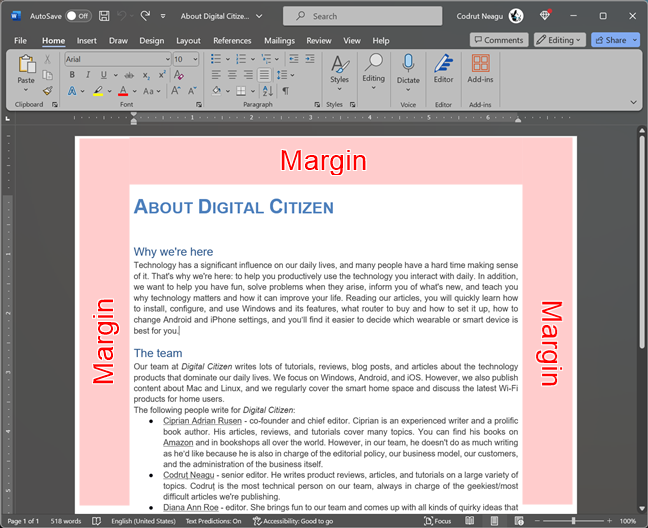The image size is (648, 528).
Task: Open Editing mode dropdown at top right
Action: 560,40
